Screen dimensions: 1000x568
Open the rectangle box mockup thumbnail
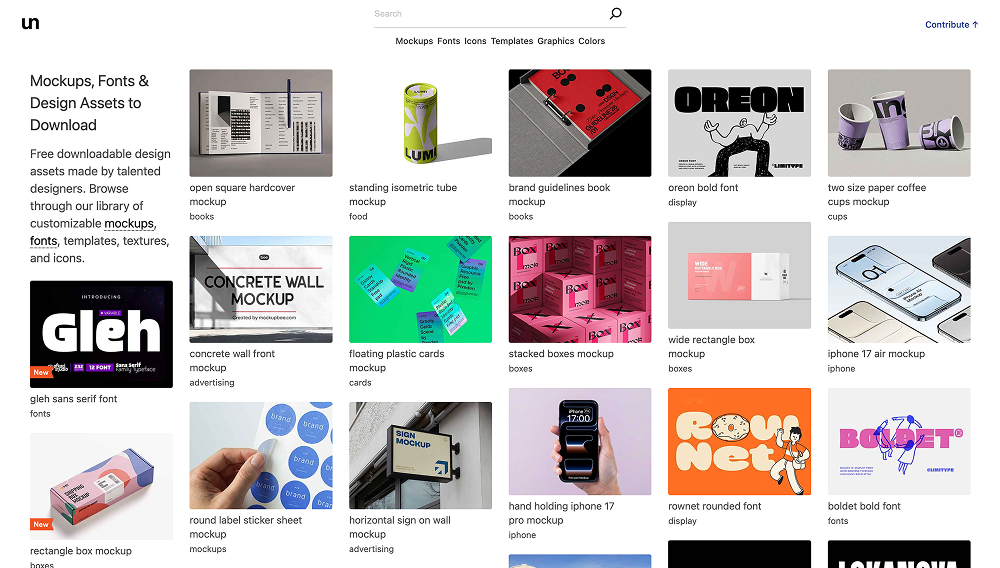pyautogui.click(x=101, y=486)
